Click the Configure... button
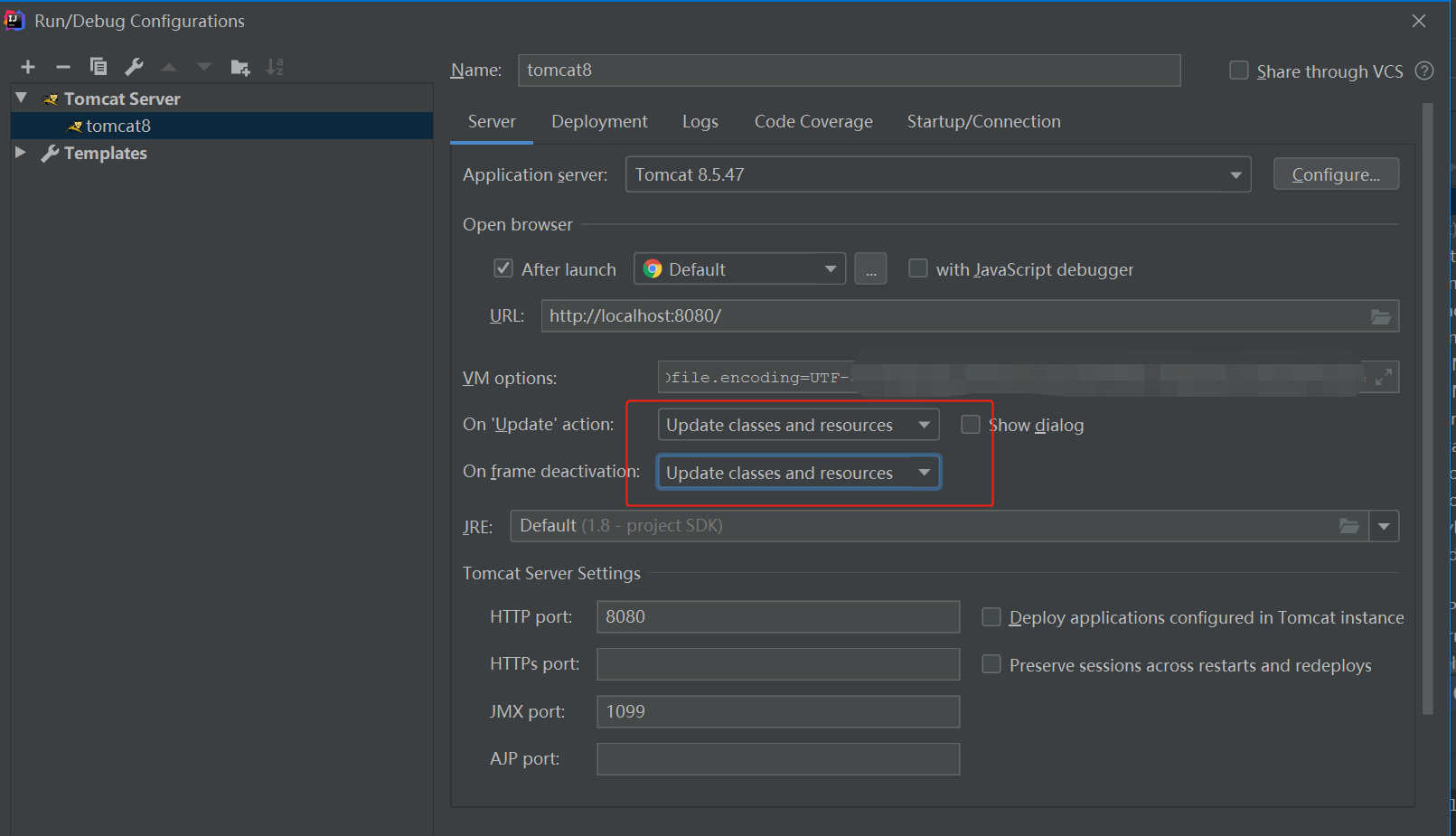The image size is (1456, 836). [x=1336, y=174]
